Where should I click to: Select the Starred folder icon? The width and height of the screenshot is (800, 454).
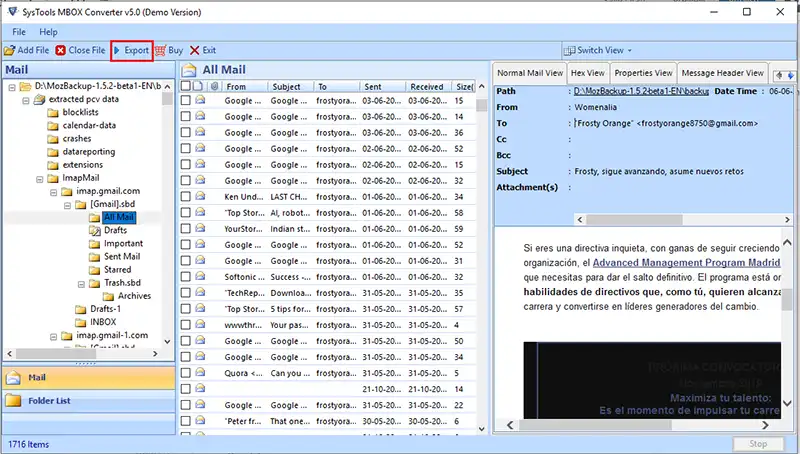94,270
